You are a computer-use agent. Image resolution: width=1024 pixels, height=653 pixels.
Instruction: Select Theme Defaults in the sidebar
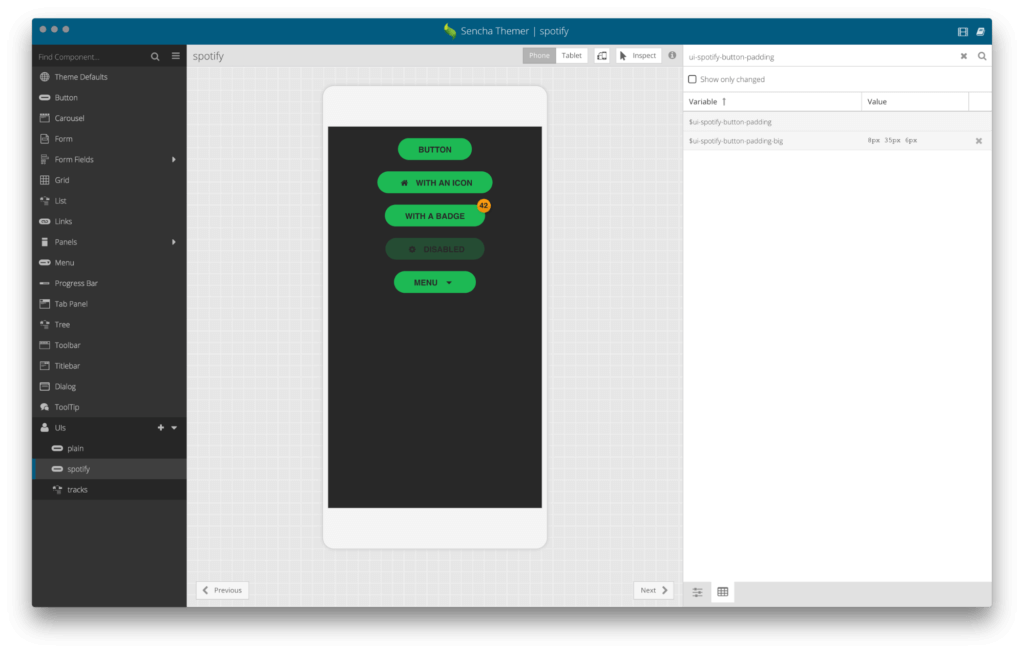pyautogui.click(x=109, y=77)
